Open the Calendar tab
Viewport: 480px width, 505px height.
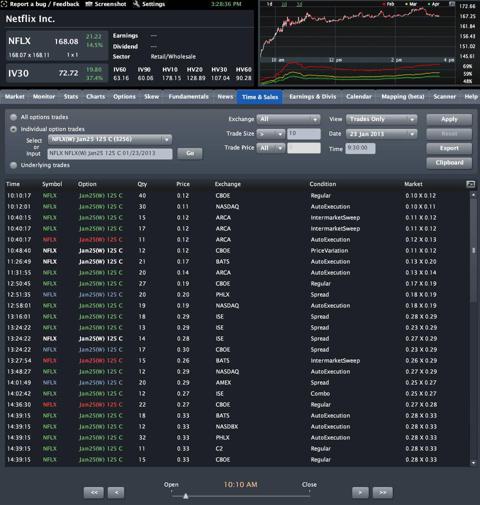[x=359, y=97]
